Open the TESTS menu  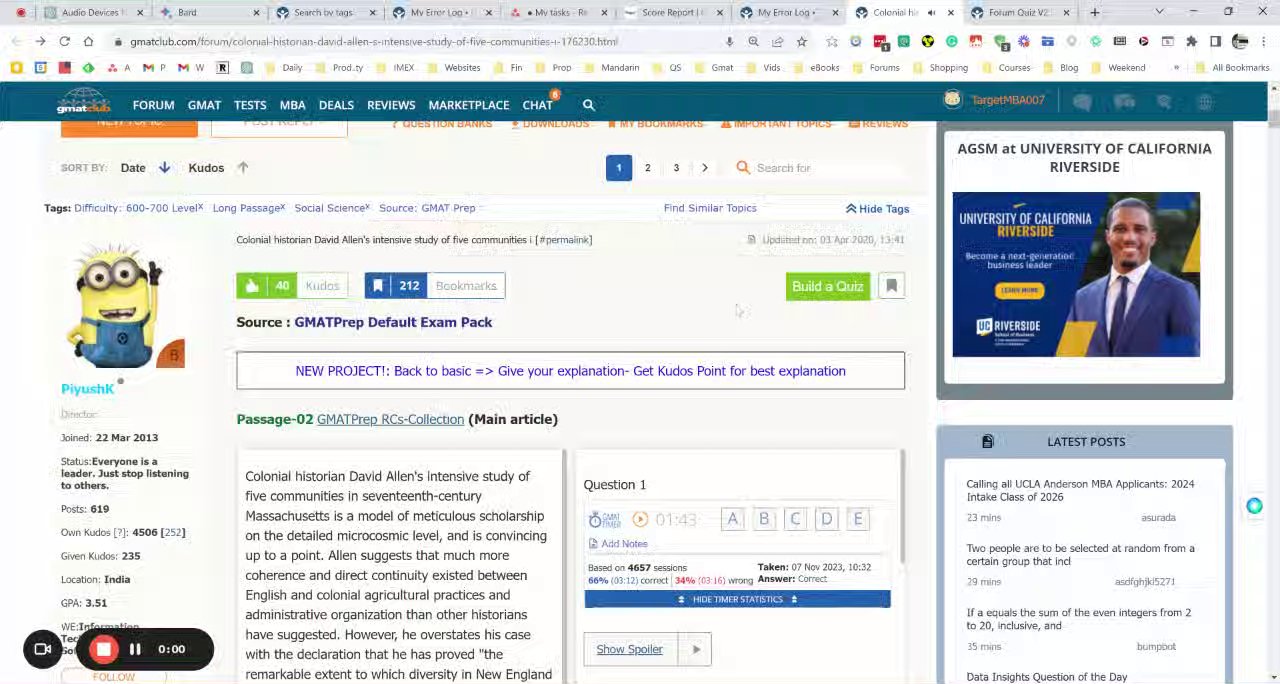click(x=250, y=105)
